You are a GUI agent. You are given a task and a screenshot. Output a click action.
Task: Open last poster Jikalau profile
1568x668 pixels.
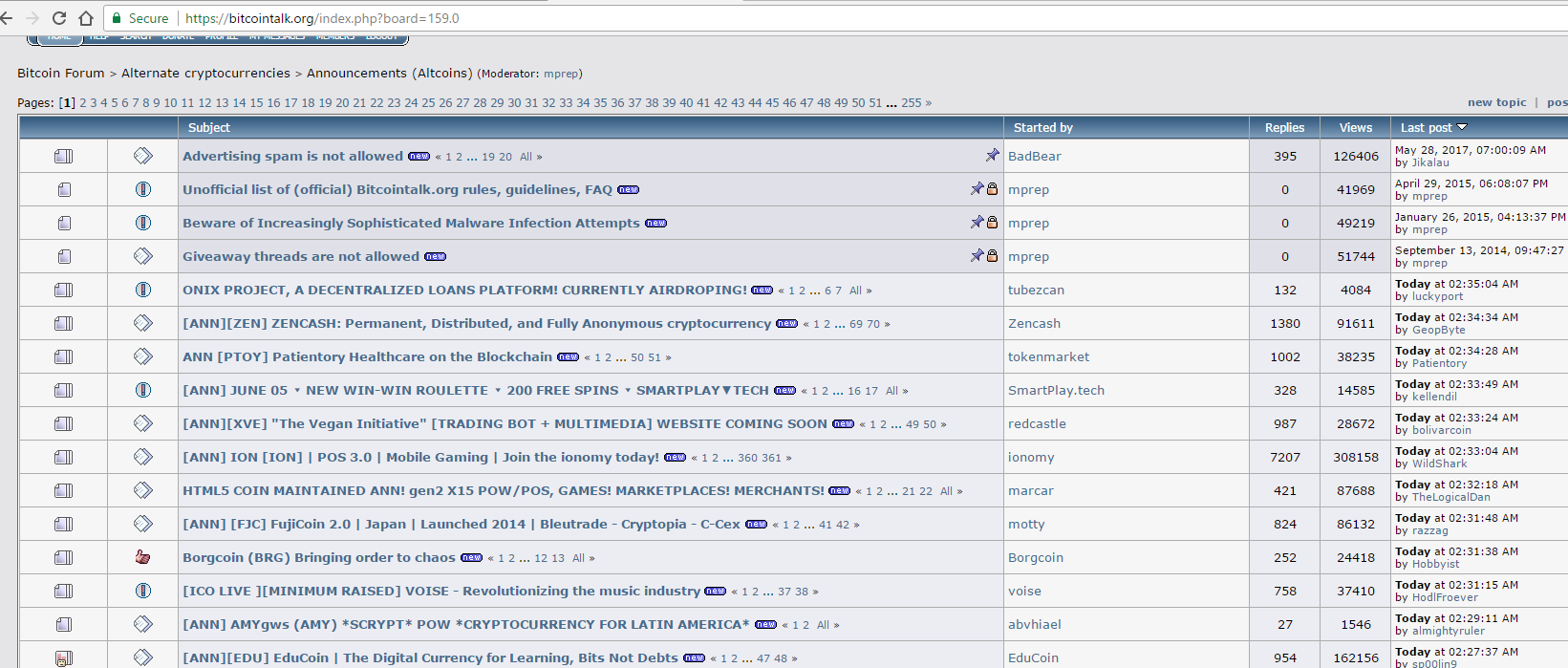(1430, 162)
